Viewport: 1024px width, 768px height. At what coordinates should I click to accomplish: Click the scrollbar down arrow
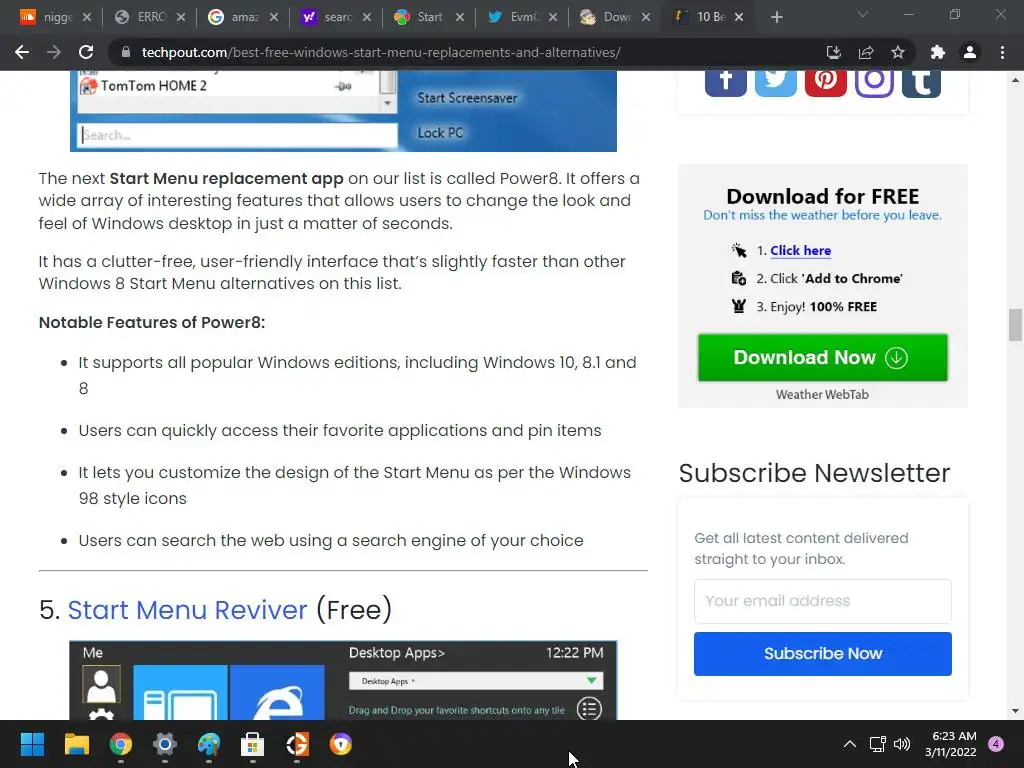point(1015,711)
